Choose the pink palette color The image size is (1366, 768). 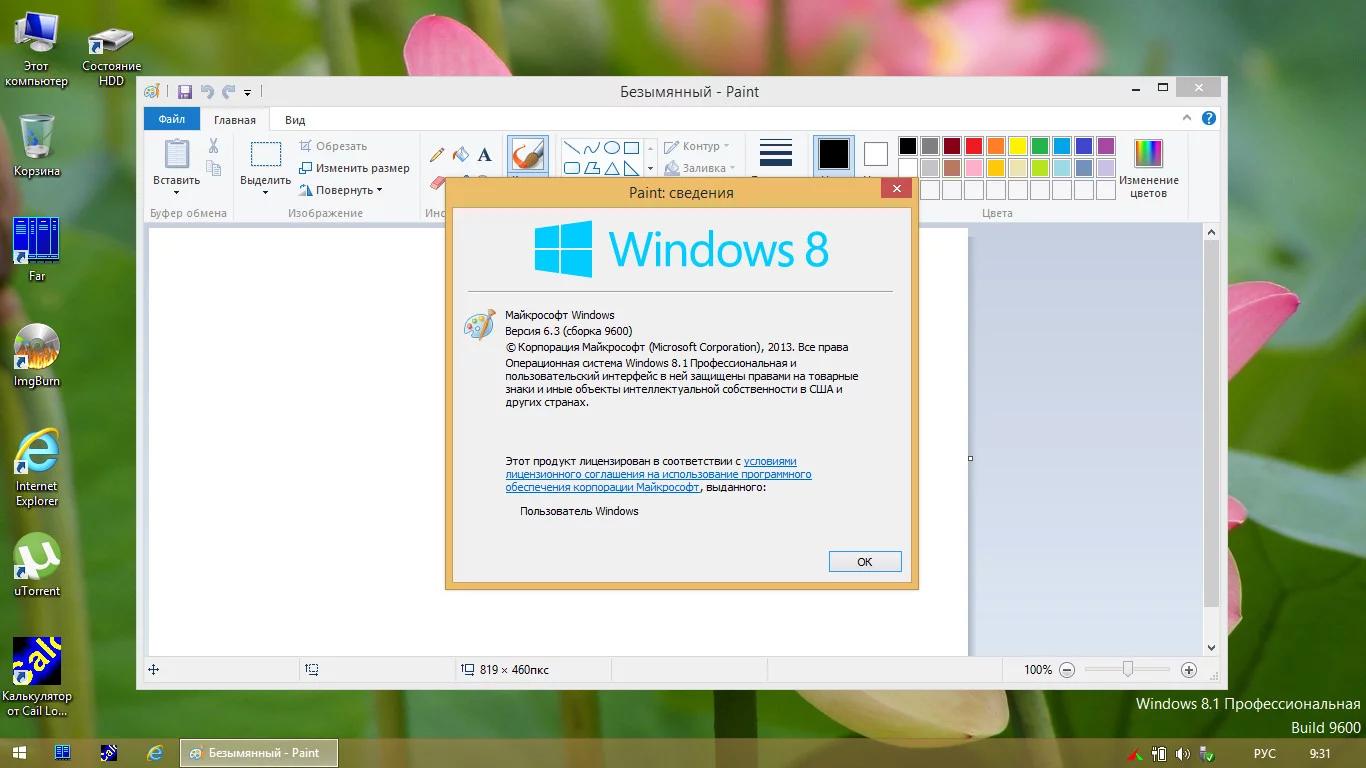(x=973, y=168)
